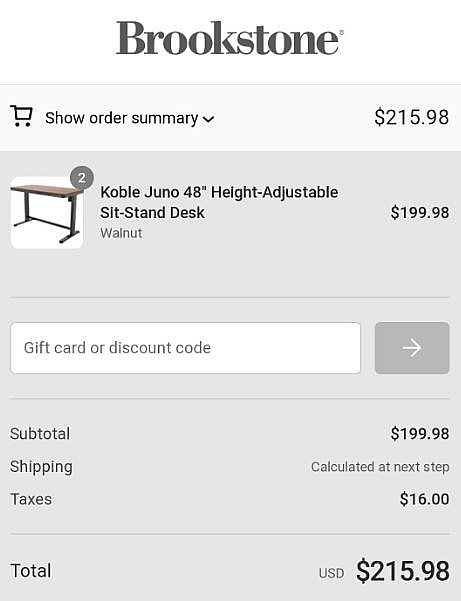
Task: Click the quantity badge showing 2
Action: point(82,178)
